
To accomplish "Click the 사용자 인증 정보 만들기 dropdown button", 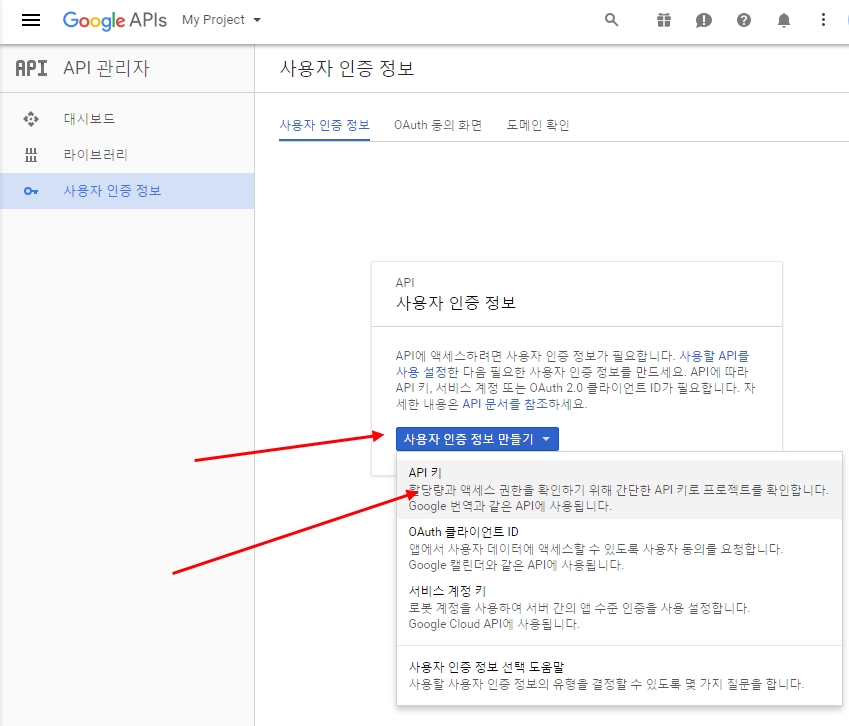I will (x=477, y=439).
